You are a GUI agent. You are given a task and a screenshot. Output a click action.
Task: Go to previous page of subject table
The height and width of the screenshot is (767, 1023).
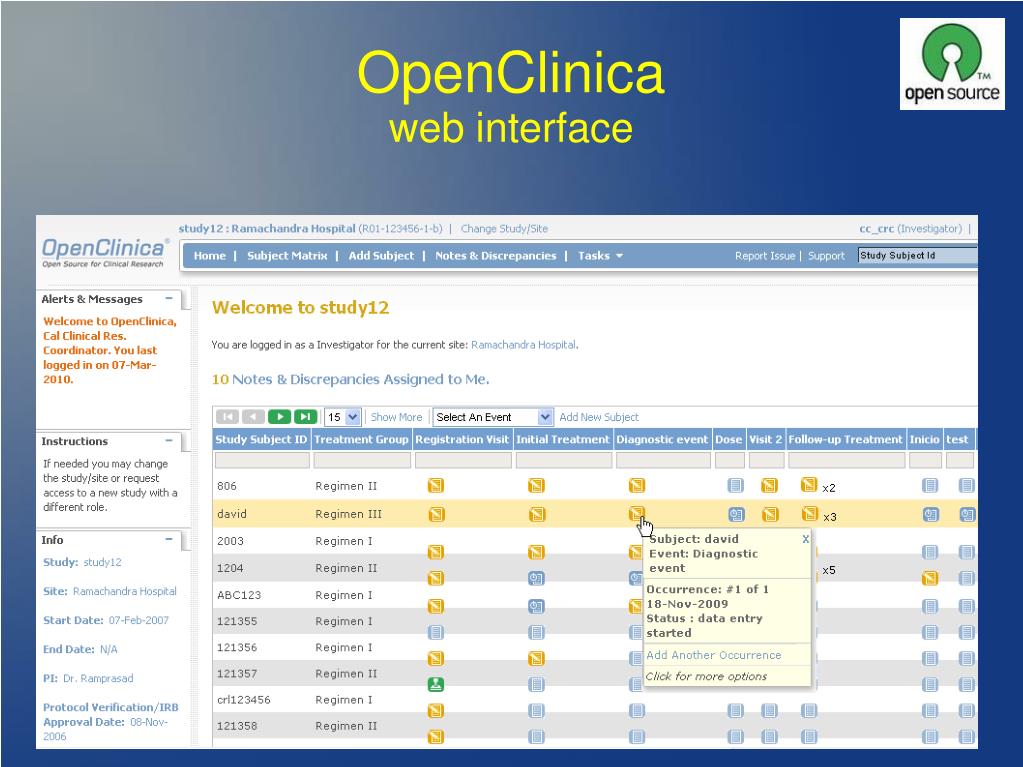click(253, 417)
